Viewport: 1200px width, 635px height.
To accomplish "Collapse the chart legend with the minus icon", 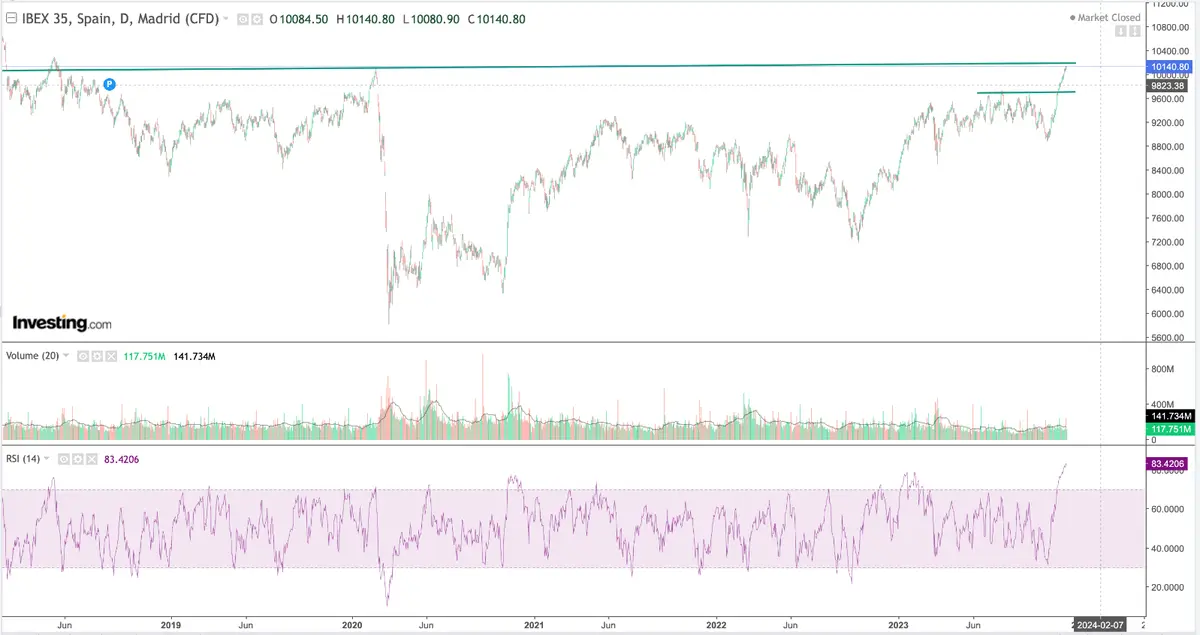I will 10,17.
